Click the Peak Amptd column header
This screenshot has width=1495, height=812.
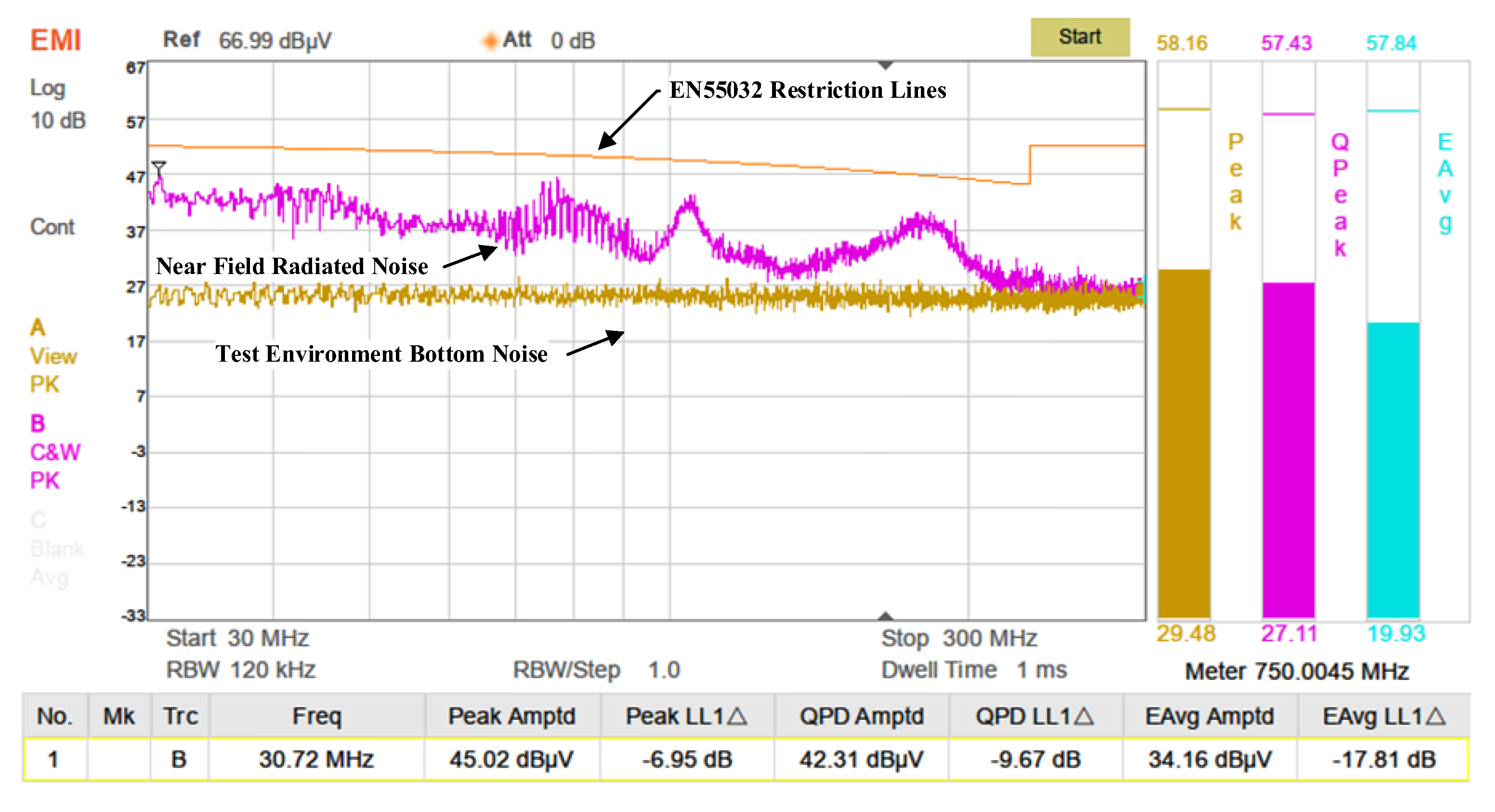point(511,716)
